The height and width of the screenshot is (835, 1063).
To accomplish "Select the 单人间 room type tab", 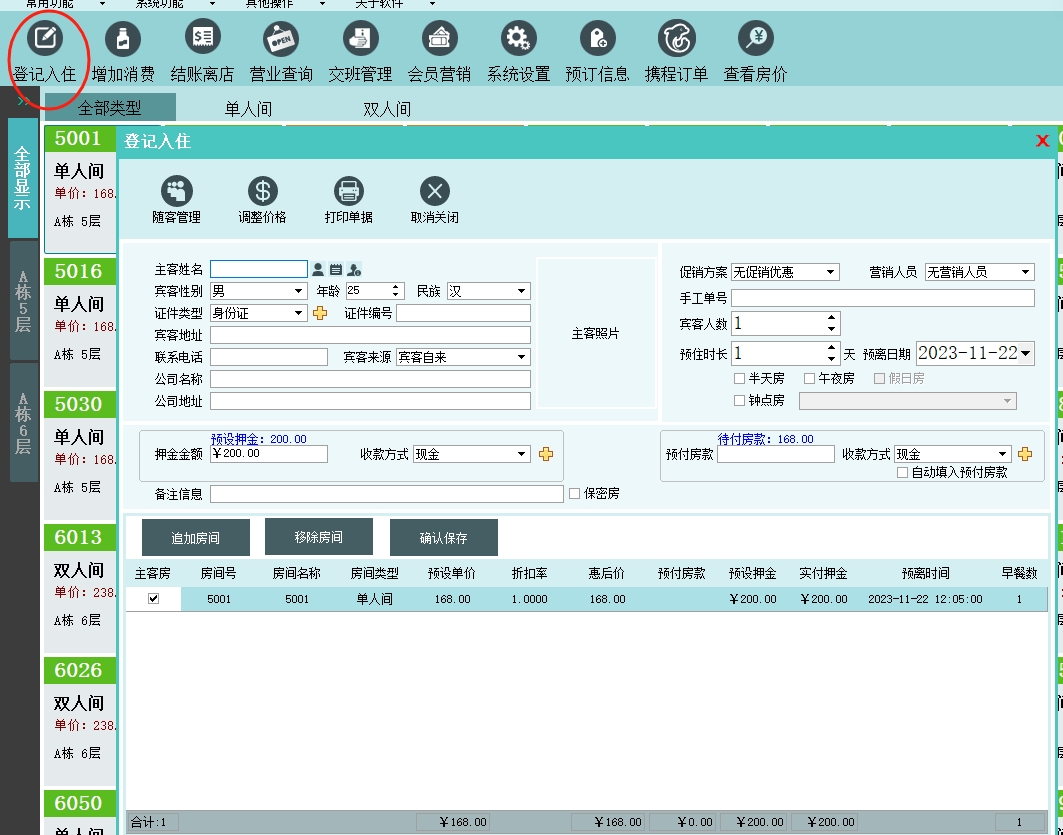I will pos(248,109).
